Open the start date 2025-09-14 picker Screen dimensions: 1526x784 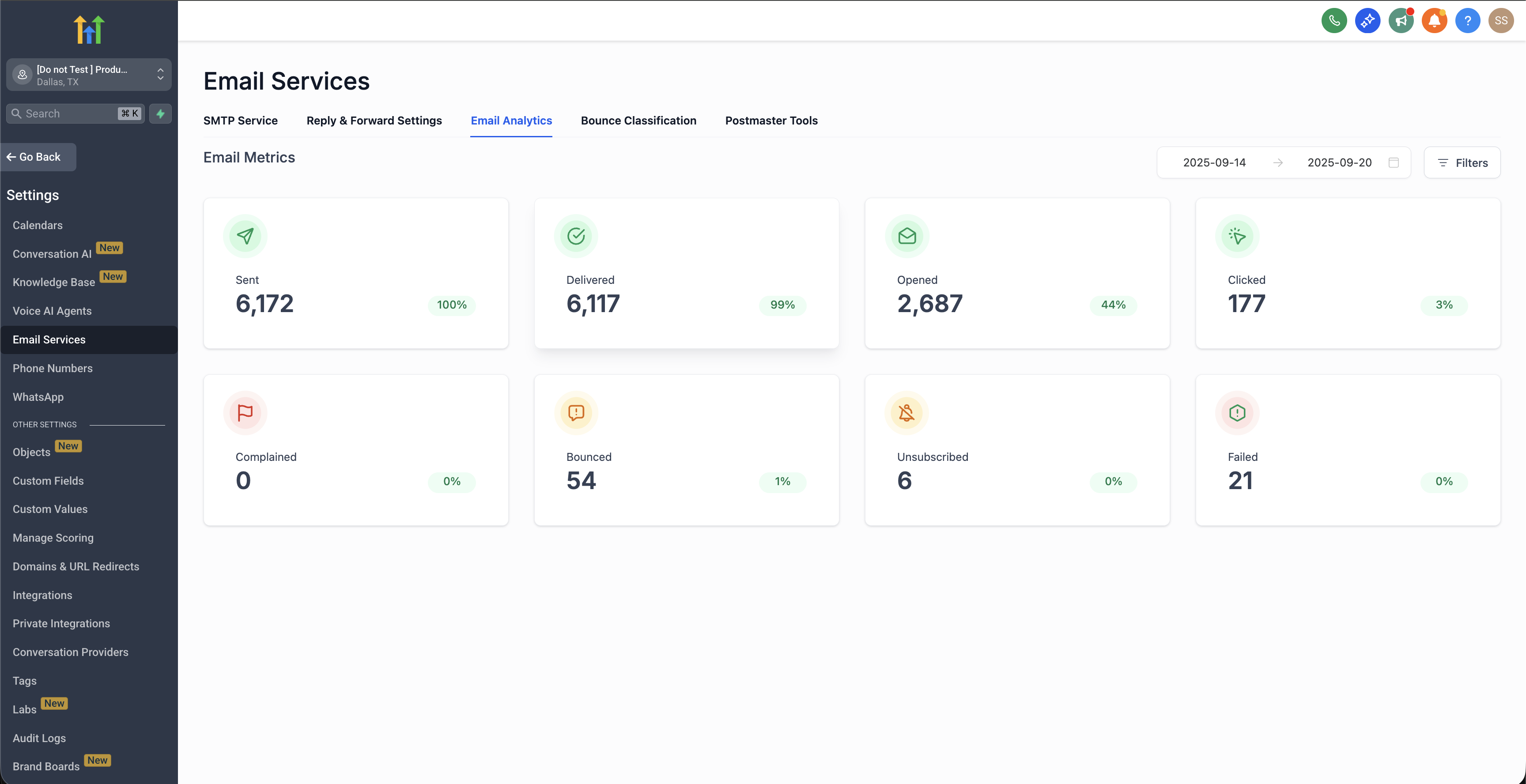click(1214, 162)
